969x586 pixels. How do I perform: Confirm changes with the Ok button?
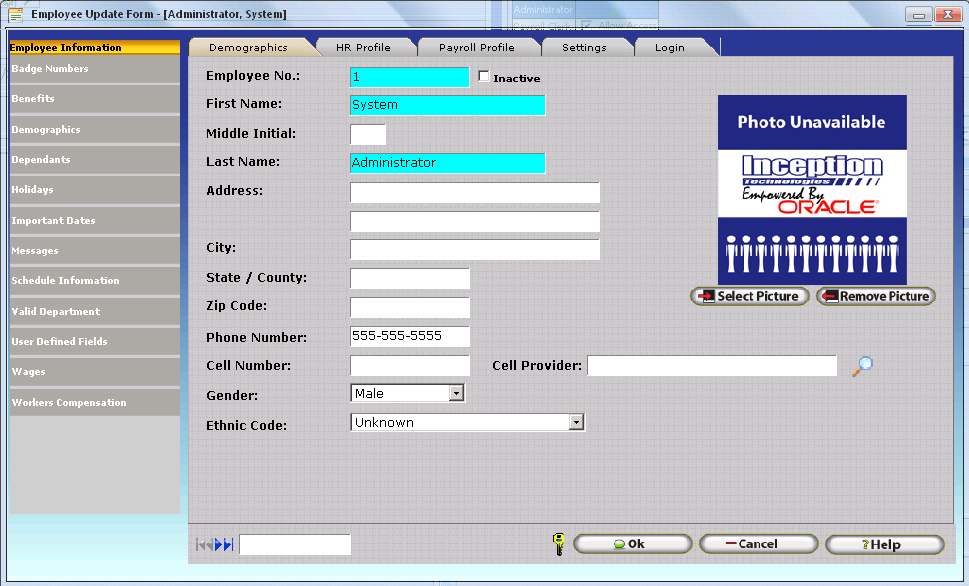coord(632,544)
